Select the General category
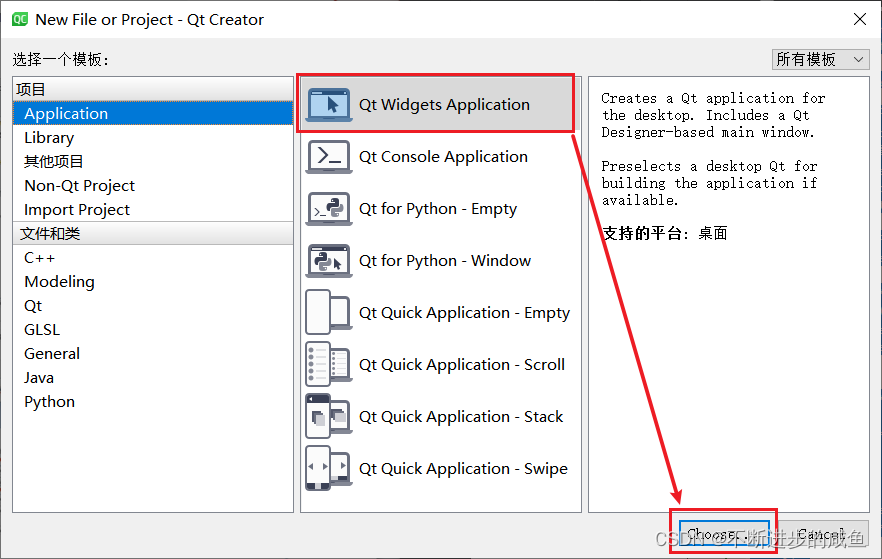Viewport: 882px width, 559px height. coord(153,354)
